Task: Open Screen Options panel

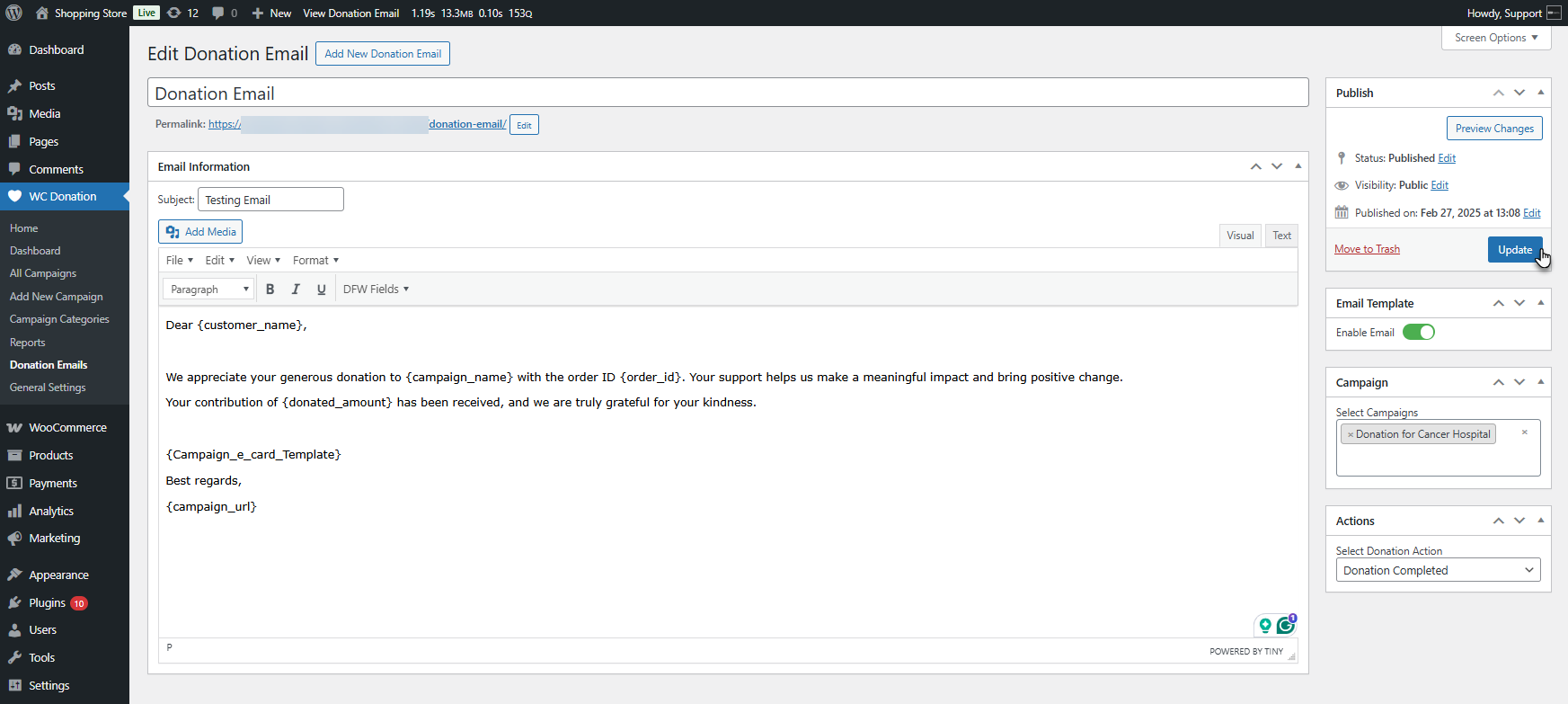Action: coord(1496,38)
